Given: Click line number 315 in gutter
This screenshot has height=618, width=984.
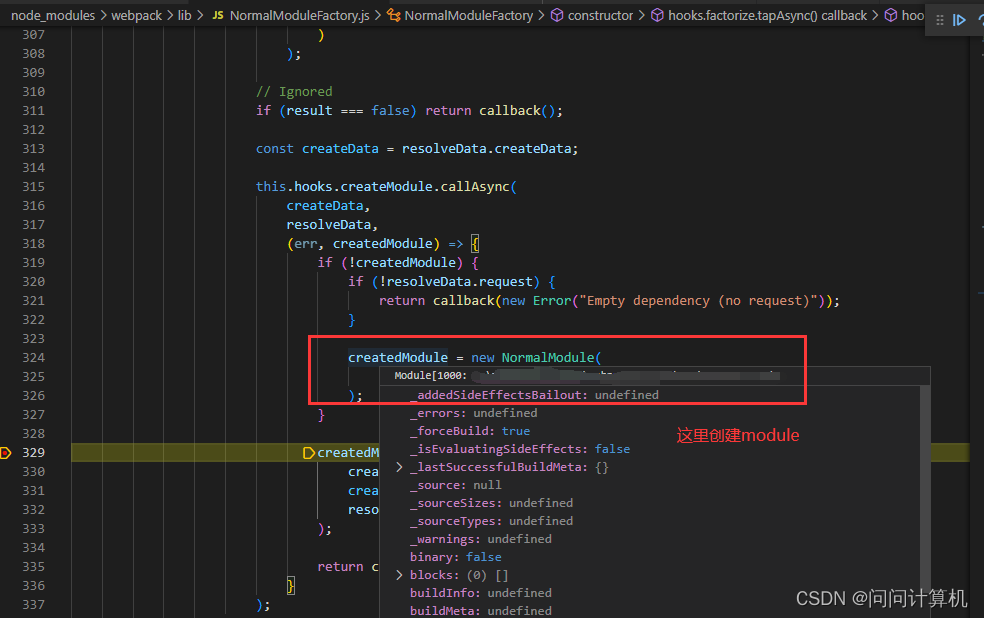Looking at the screenshot, I should pyautogui.click(x=33, y=187).
